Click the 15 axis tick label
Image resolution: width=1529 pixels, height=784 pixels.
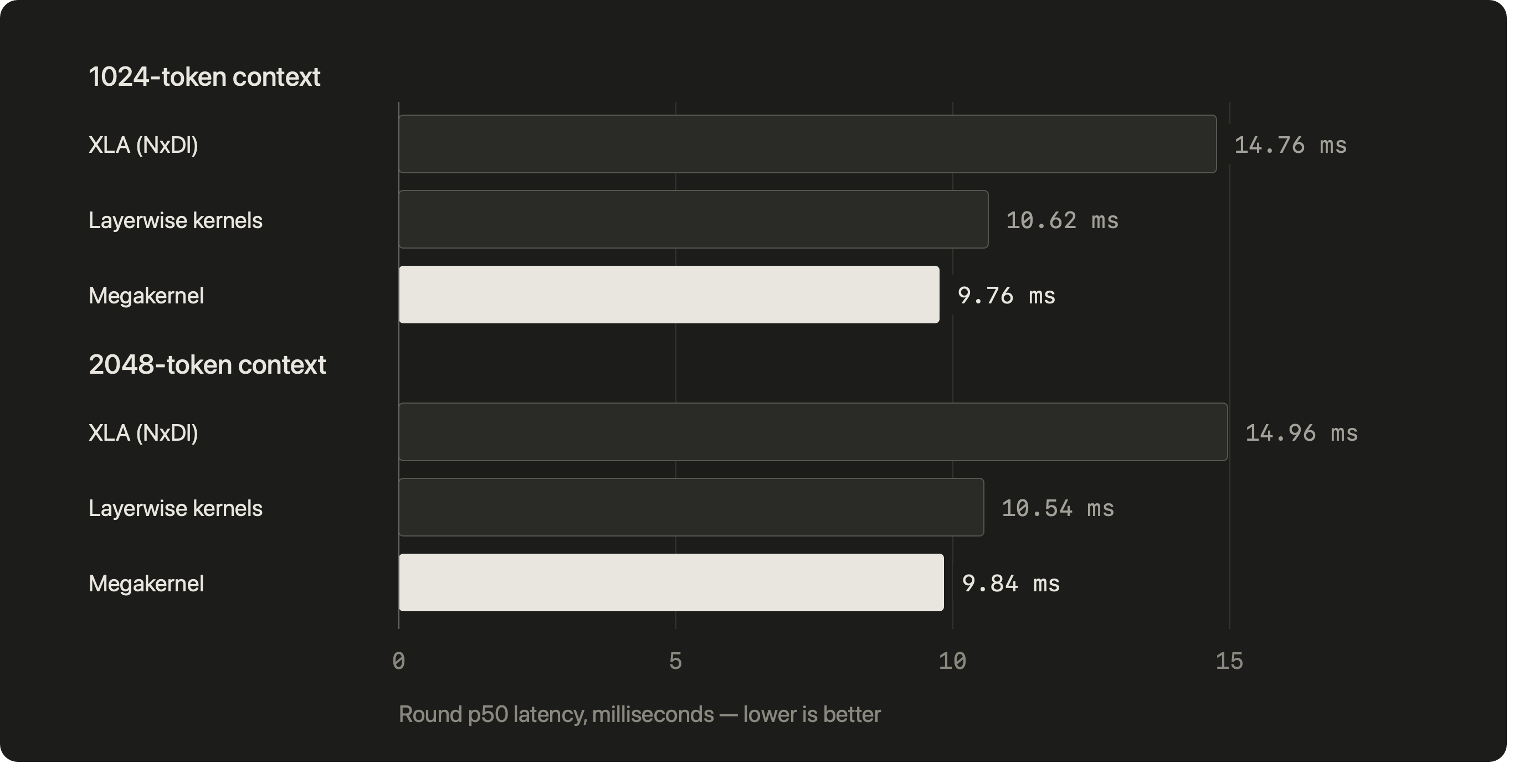(x=1229, y=661)
